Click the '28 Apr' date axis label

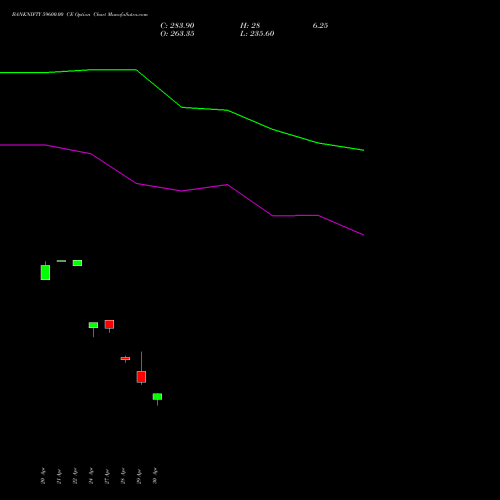[123, 476]
